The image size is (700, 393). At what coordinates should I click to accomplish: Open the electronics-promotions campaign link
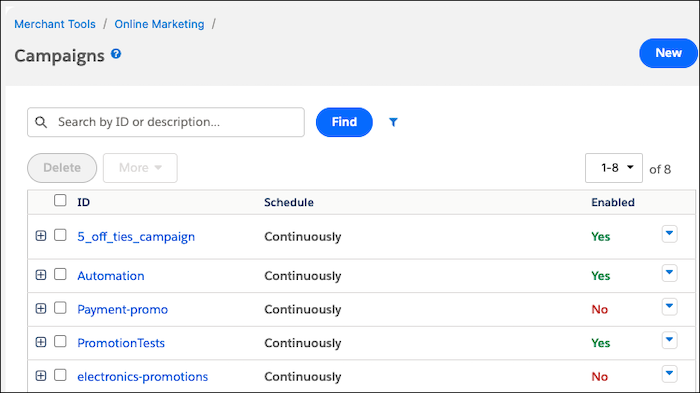[x=143, y=377]
